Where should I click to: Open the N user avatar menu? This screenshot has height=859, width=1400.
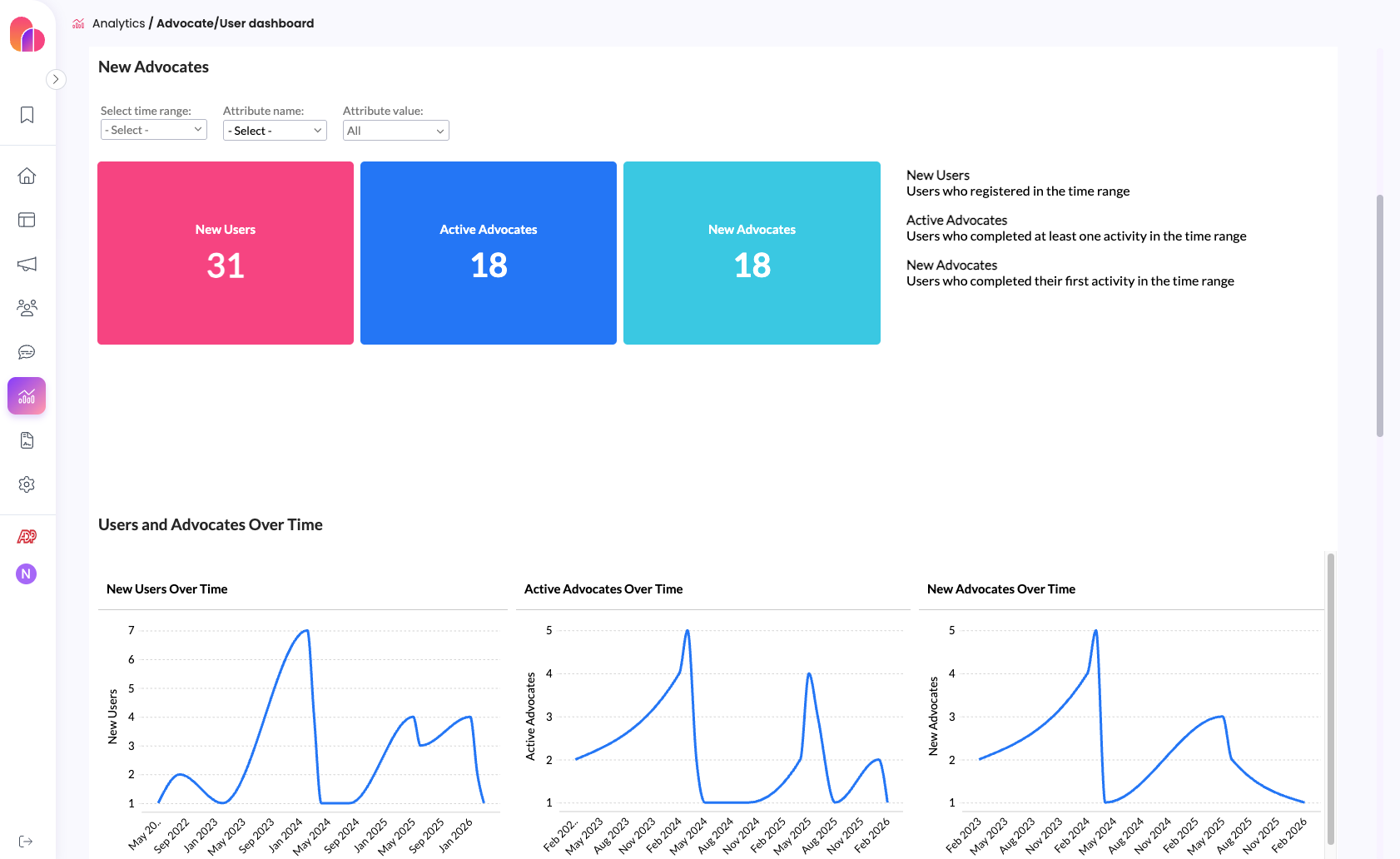26,573
